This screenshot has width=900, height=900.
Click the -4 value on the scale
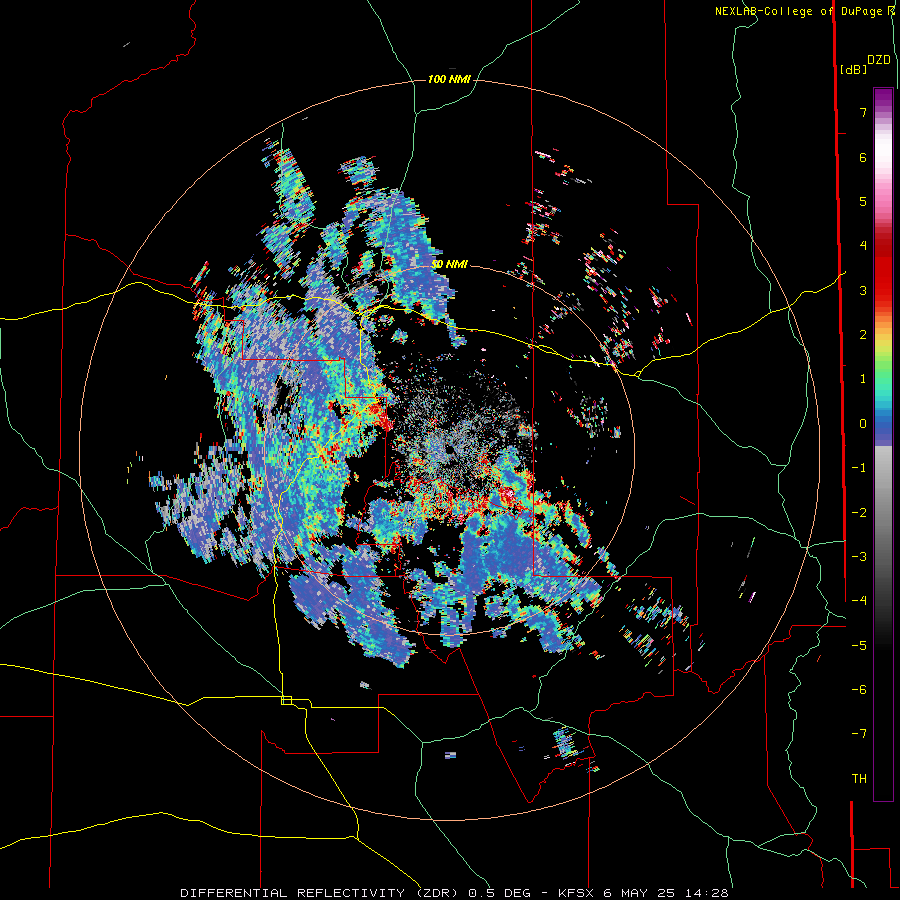[859, 601]
